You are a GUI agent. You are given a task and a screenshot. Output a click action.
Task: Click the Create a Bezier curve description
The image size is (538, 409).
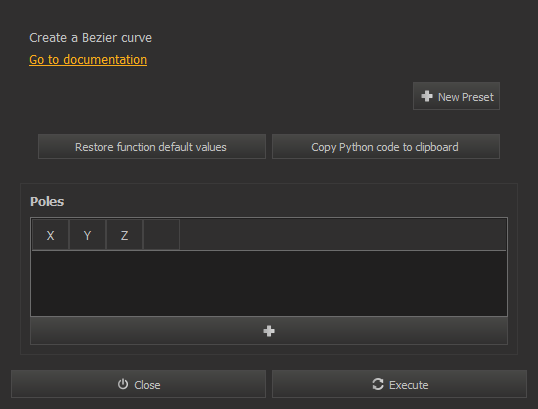pyautogui.click(x=91, y=38)
